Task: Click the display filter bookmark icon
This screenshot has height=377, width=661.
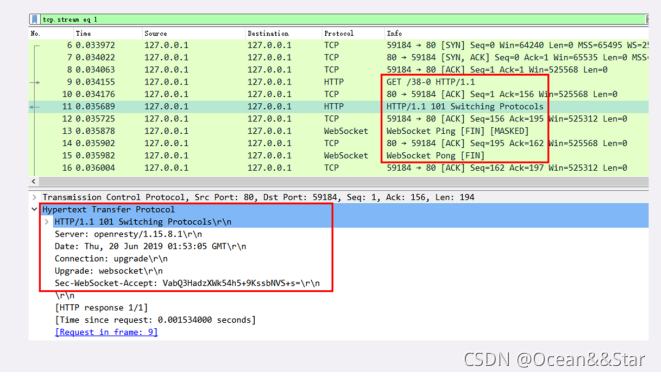Action: (x=35, y=19)
